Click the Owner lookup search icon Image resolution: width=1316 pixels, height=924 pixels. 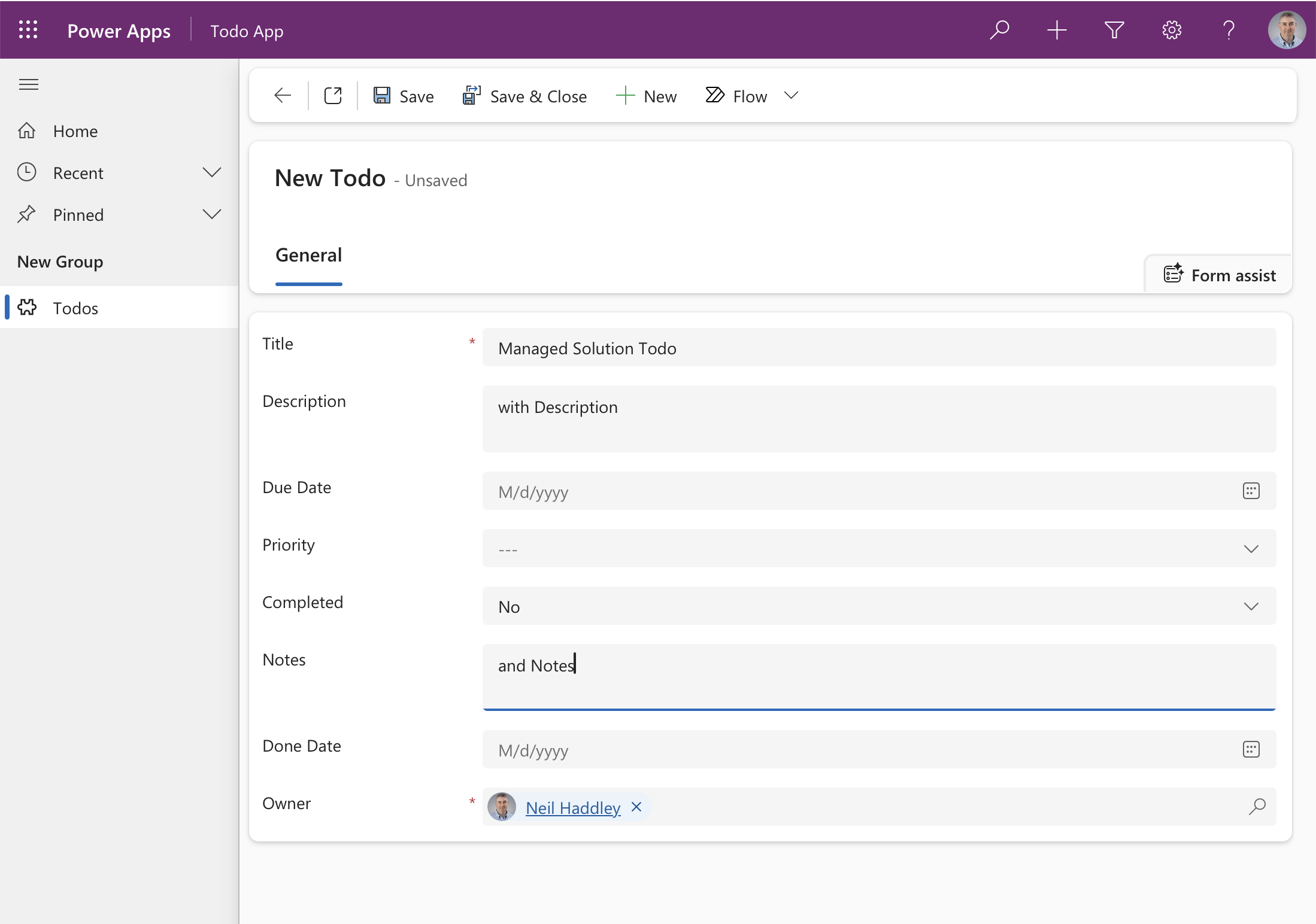(x=1257, y=807)
